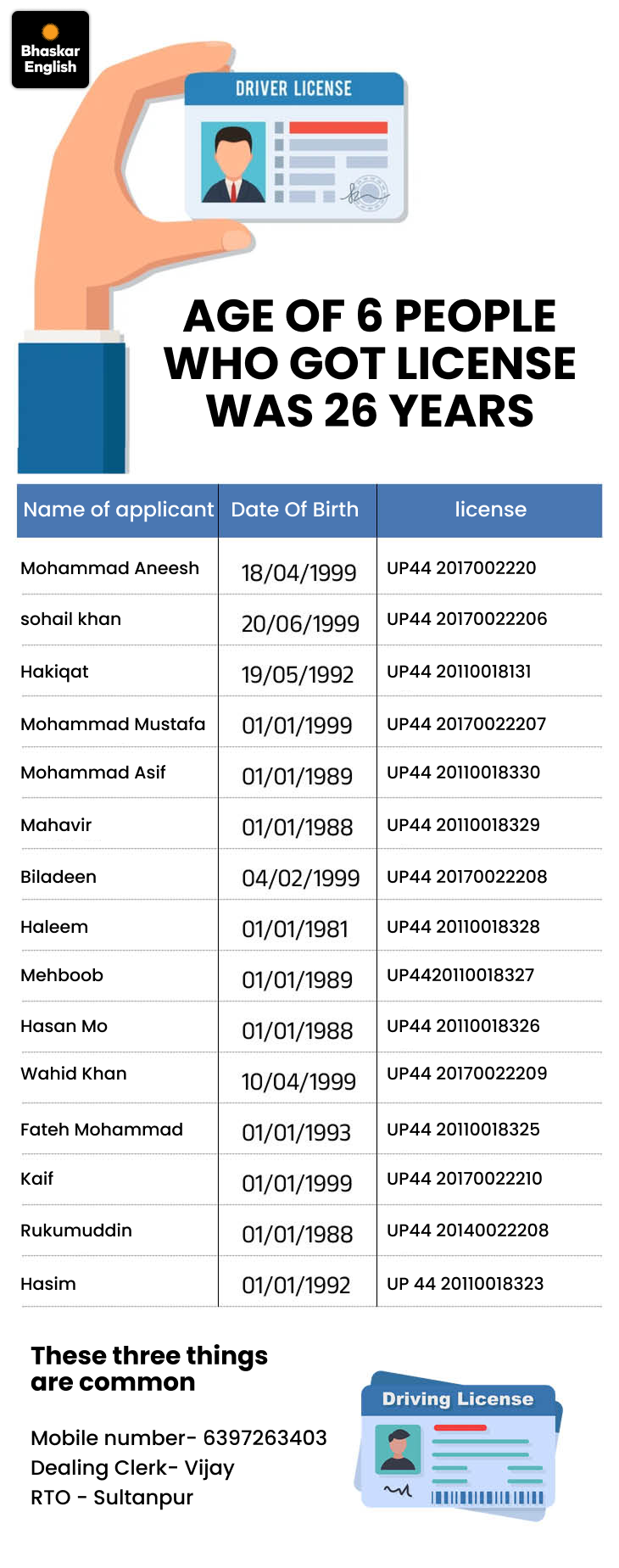Click the avatar on the bottom Driving License card

[398, 1448]
